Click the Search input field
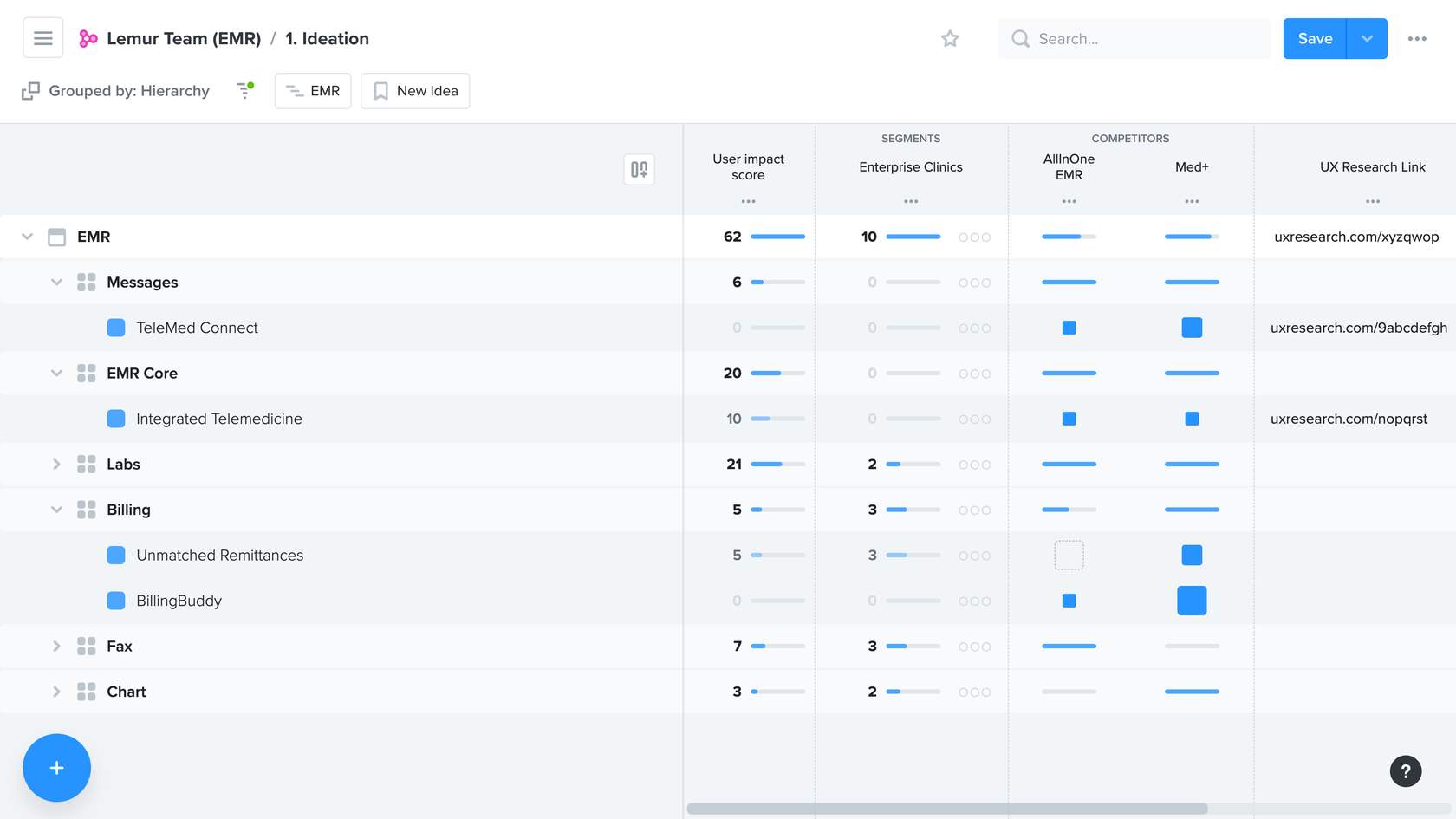Viewport: 1456px width, 819px height. point(1134,39)
